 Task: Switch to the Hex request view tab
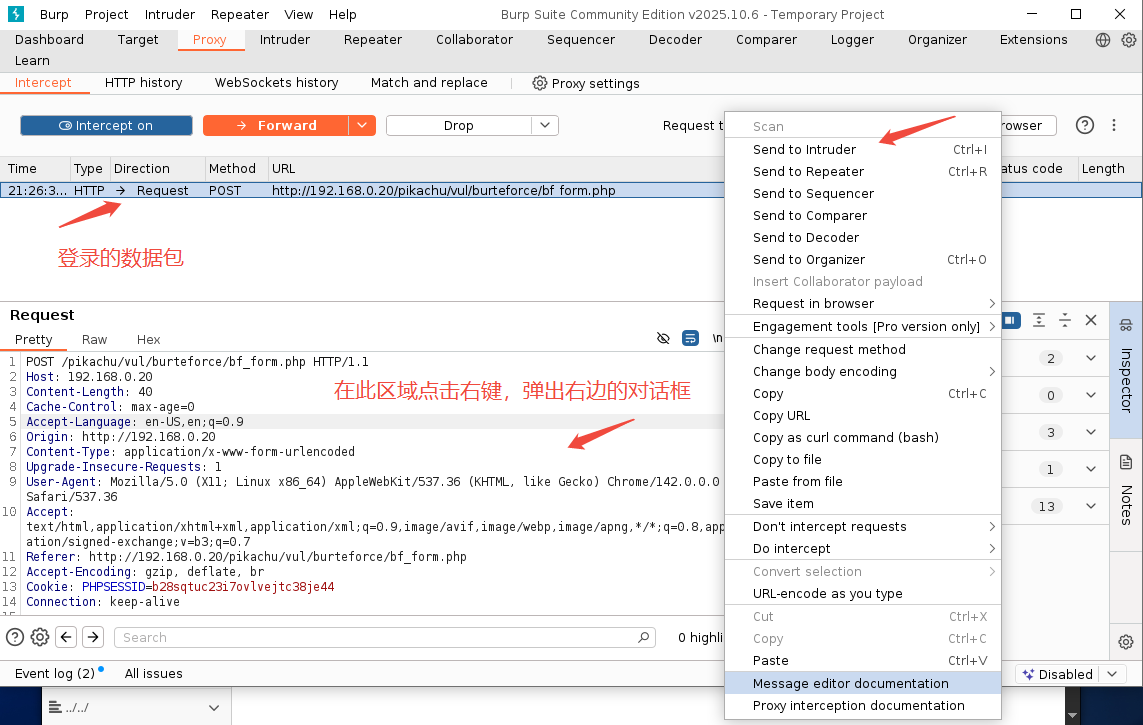click(148, 340)
